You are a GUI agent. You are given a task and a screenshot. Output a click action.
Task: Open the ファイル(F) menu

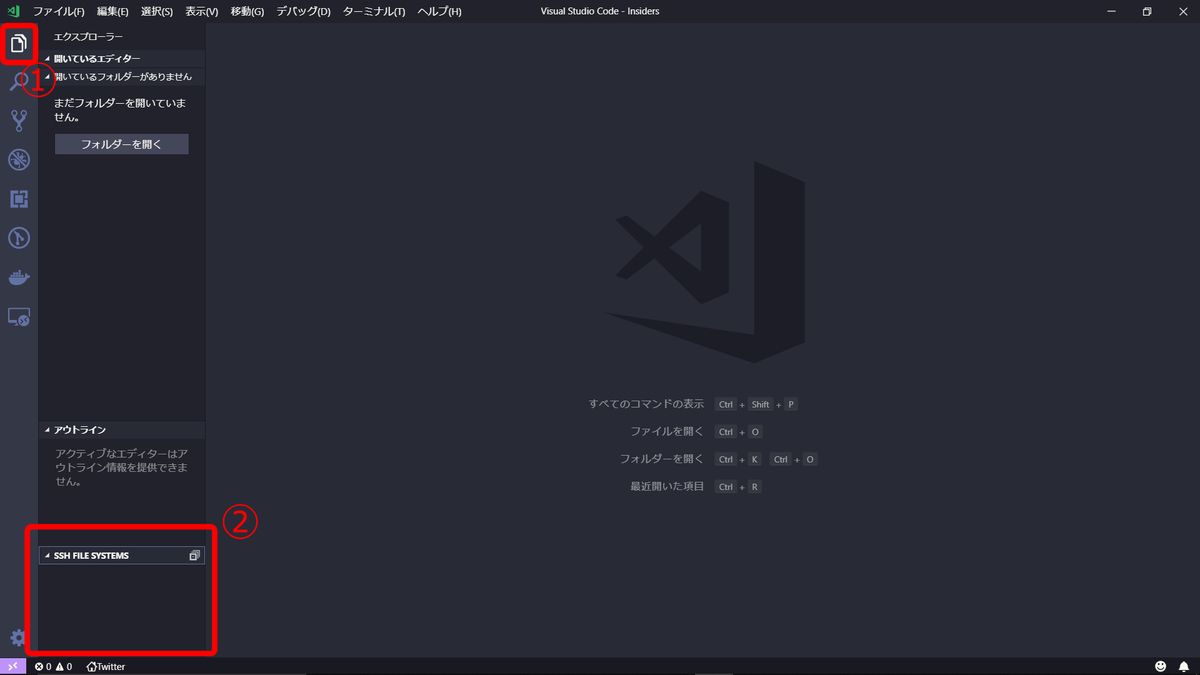click(x=59, y=11)
